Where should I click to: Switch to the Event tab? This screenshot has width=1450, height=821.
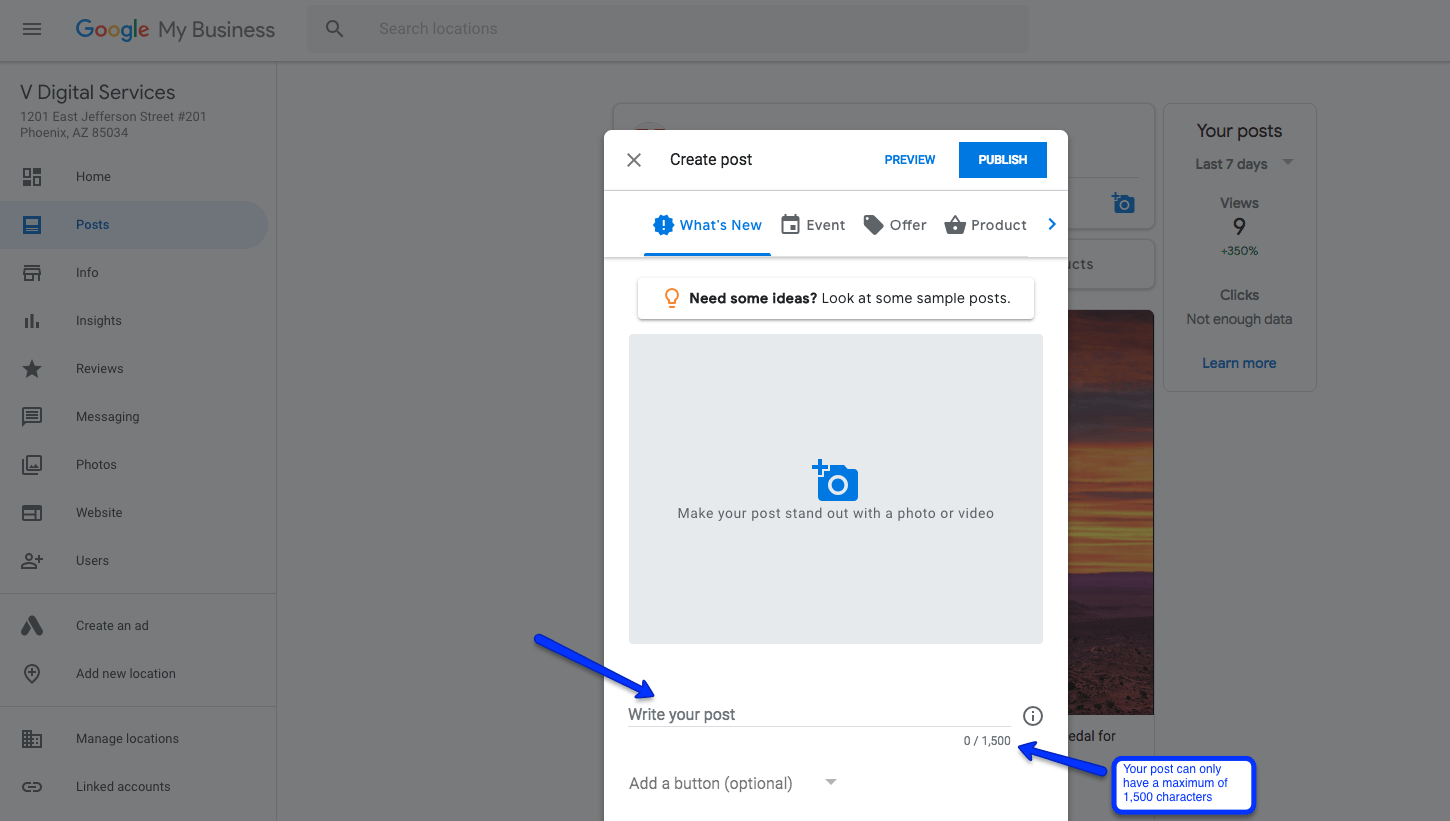coord(813,225)
